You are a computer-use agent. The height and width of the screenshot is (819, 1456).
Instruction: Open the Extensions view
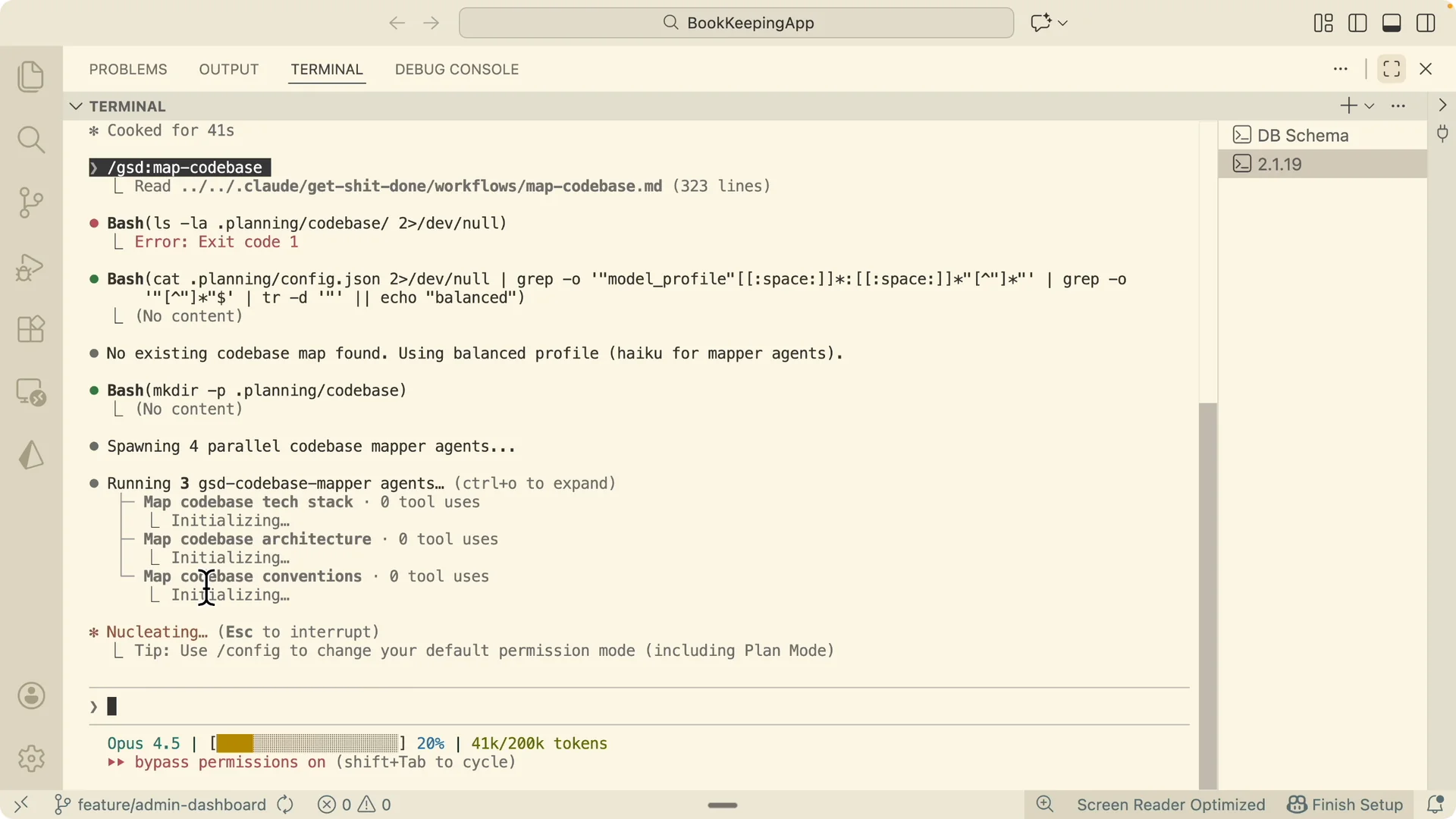coord(31,329)
